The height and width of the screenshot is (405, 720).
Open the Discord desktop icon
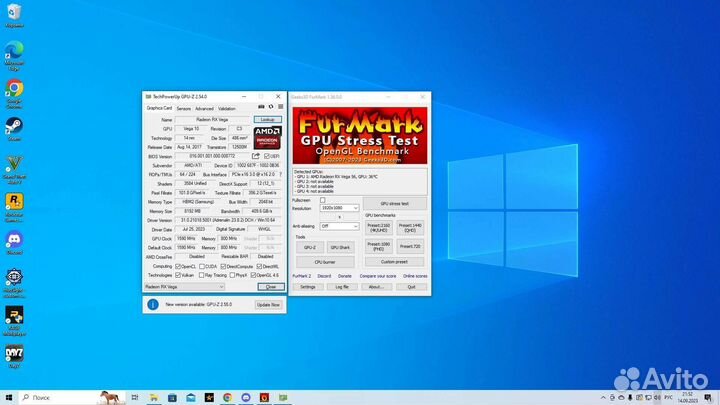(15, 240)
